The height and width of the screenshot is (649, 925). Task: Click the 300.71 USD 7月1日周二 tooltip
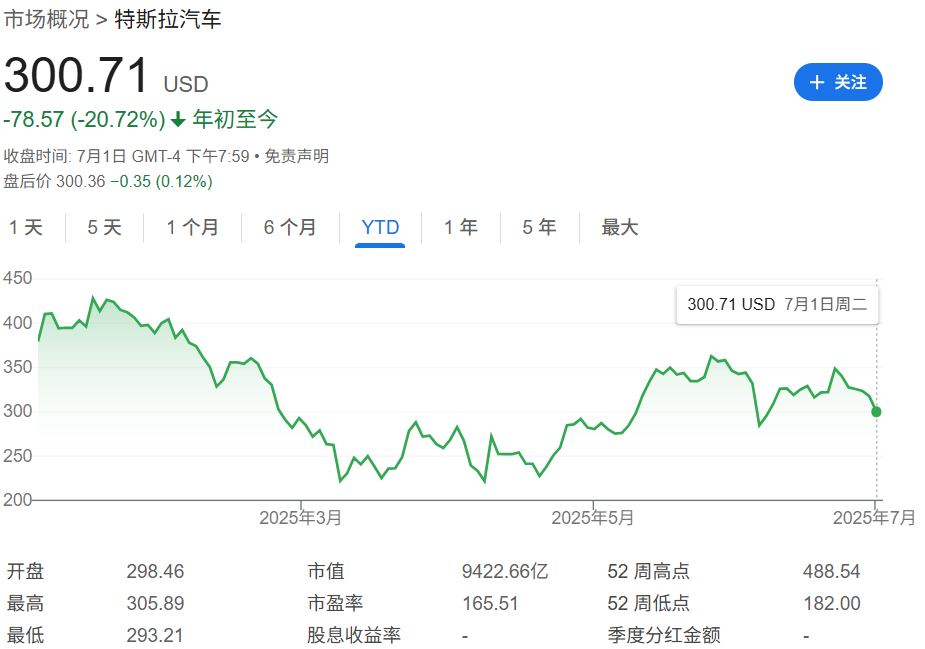point(777,304)
